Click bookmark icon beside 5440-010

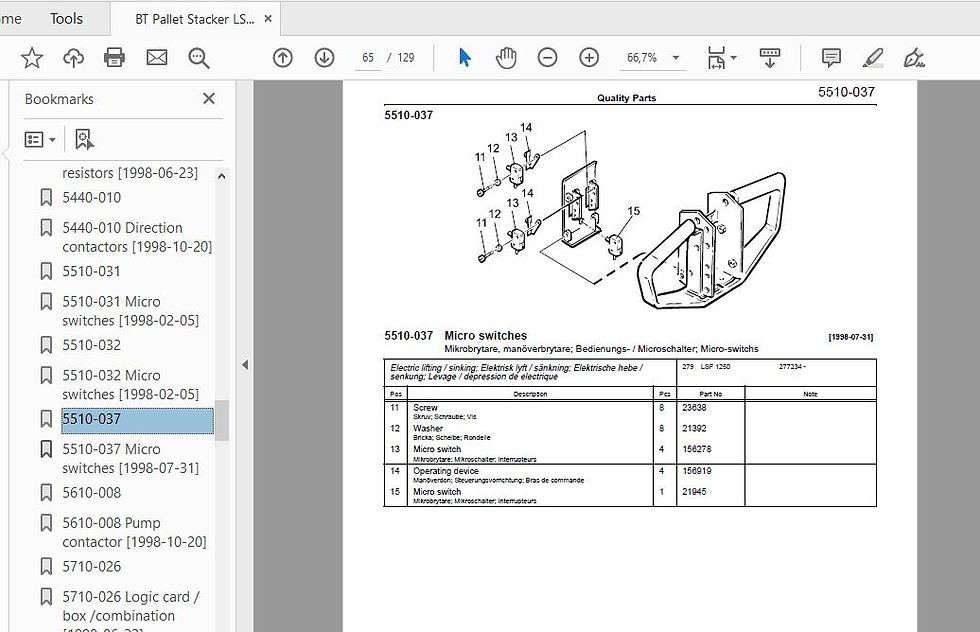pyautogui.click(x=46, y=198)
